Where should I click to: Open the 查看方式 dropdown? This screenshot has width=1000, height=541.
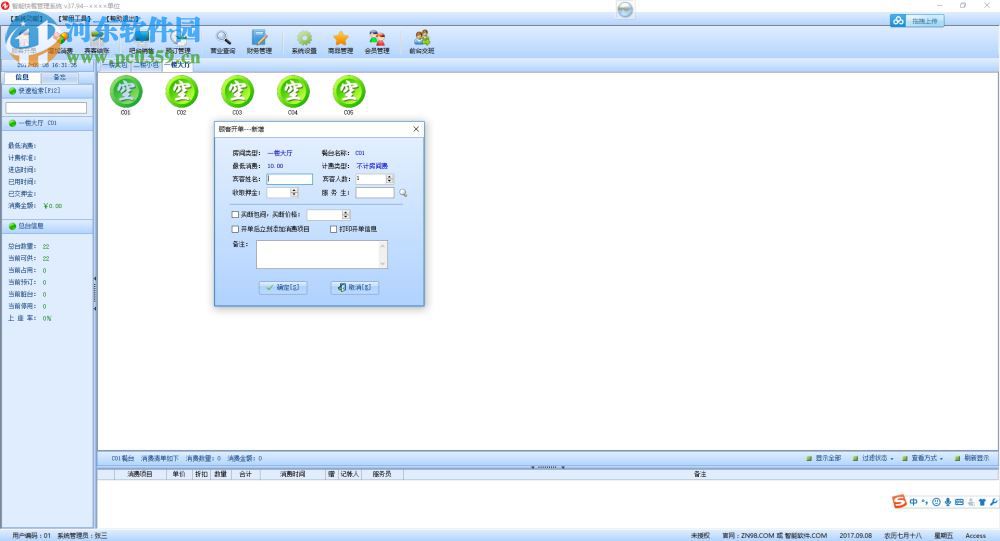[923, 458]
